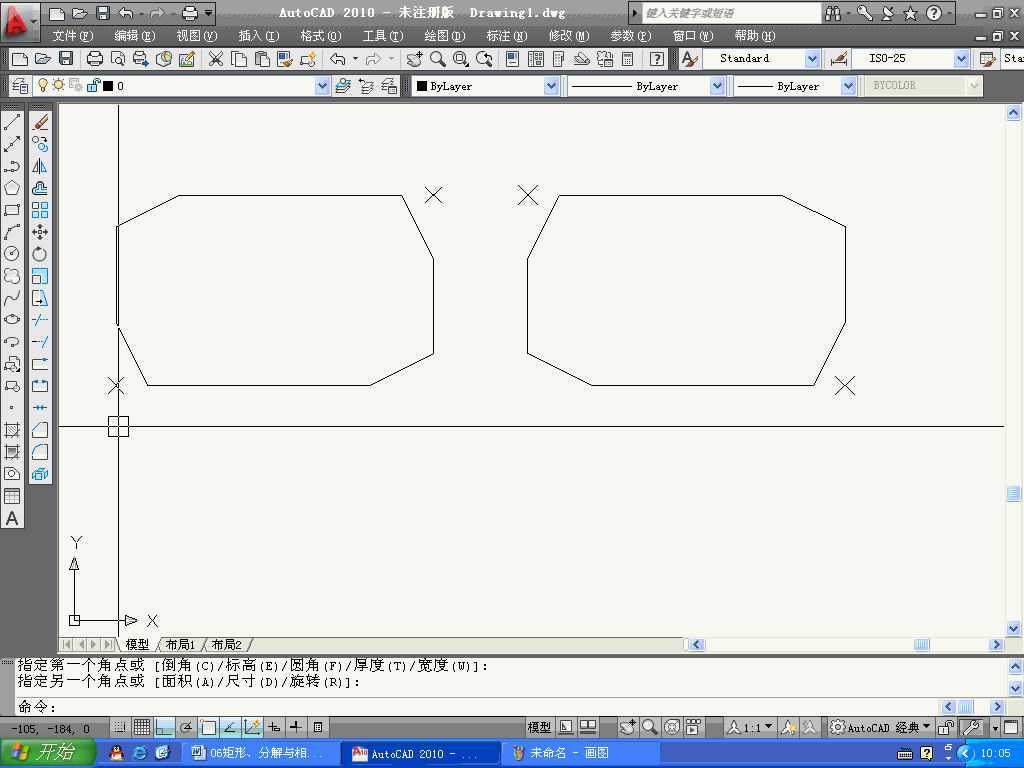Select the Hatch tool
Image resolution: width=1024 pixels, height=768 pixels.
coord(12,430)
